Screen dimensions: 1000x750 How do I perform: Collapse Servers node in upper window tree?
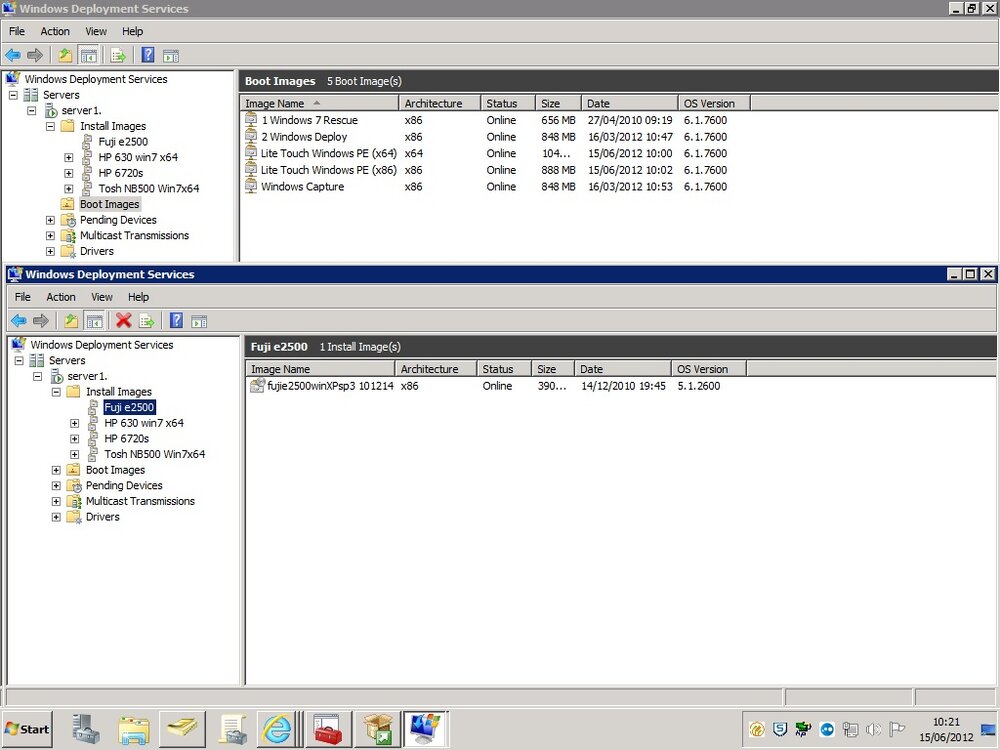click(x=13, y=95)
